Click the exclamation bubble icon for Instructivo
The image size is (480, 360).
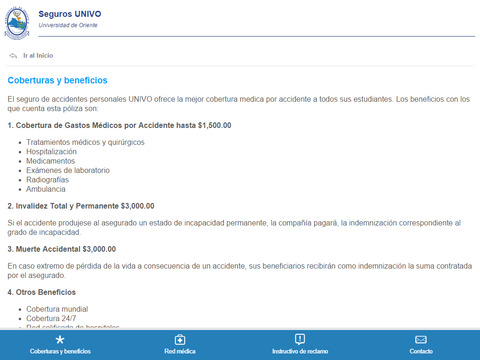[x=300, y=339]
